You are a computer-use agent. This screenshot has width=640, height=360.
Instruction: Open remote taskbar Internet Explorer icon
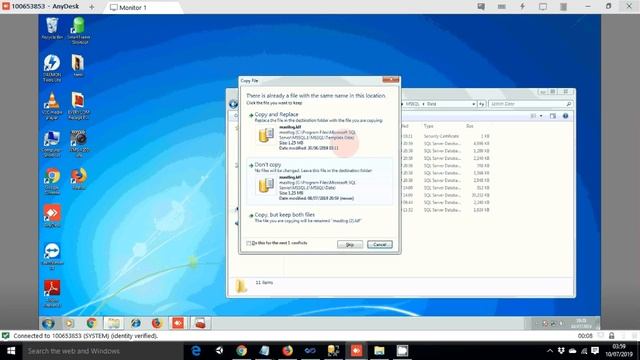(135, 324)
